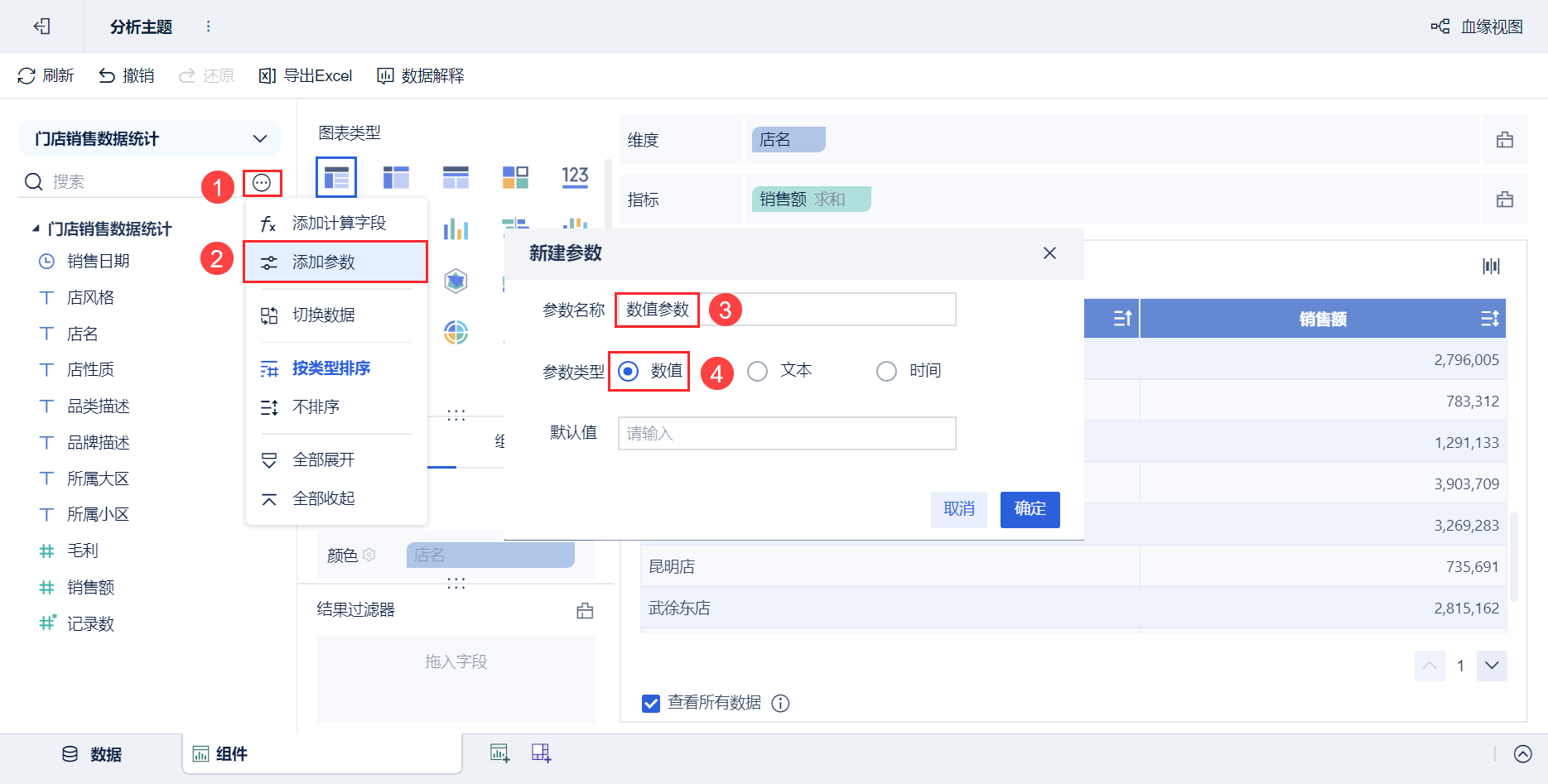Click the 数据解释 toolbar button
Screen dimensions: 1548x784
[x=421, y=76]
